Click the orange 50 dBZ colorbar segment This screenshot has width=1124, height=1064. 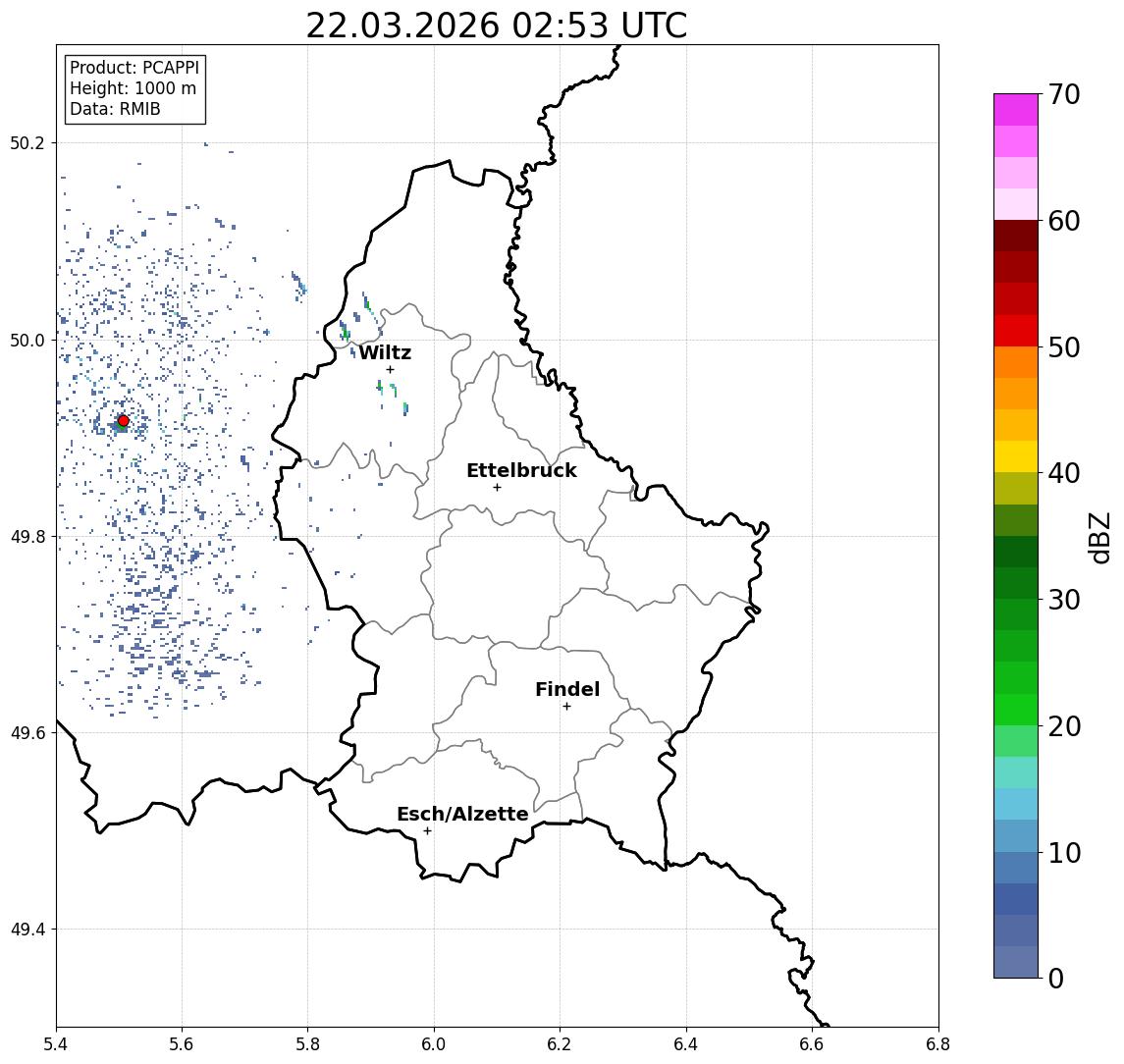[1016, 362]
